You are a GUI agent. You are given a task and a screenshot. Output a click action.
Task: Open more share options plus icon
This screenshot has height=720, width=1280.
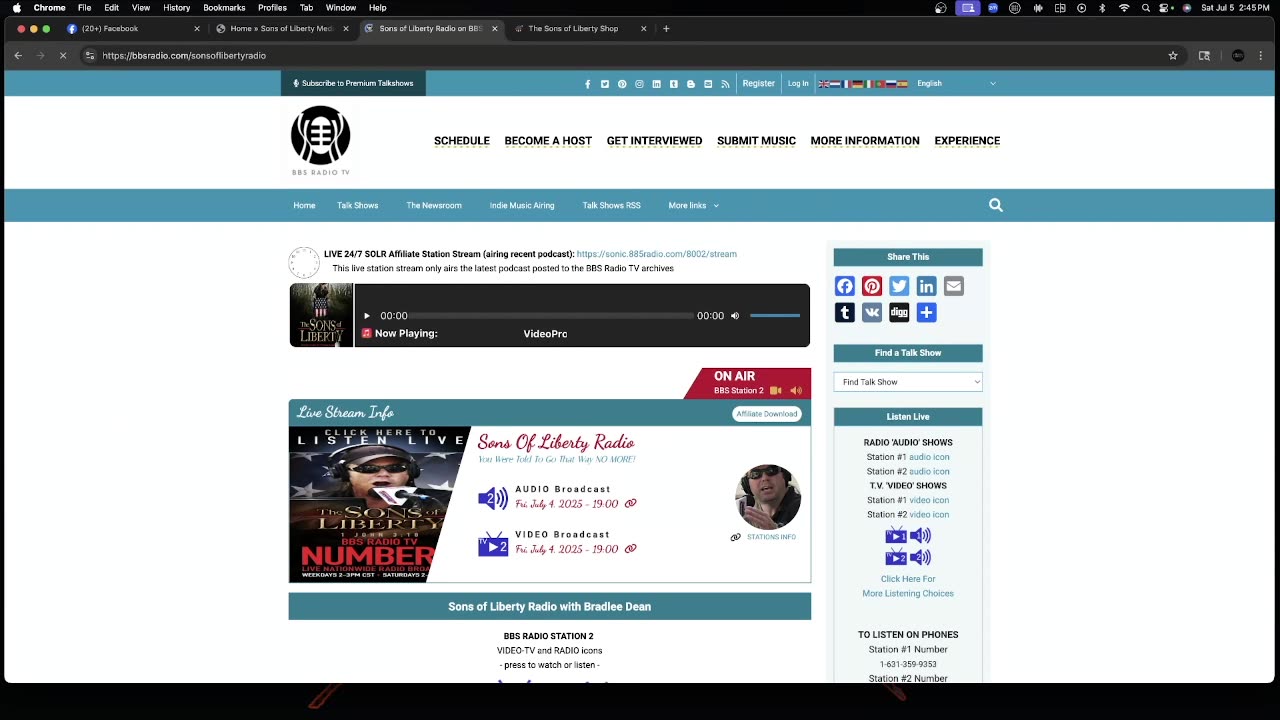pyautogui.click(x=926, y=313)
